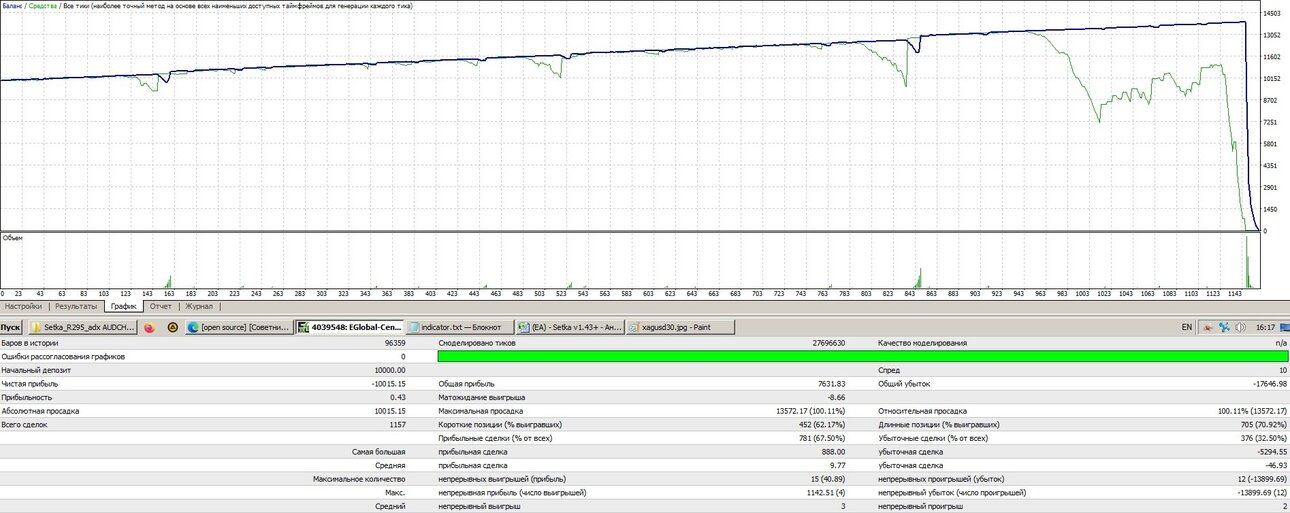Image resolution: width=1290 pixels, height=513 pixels.
Task: Click the Ошибки рассогласования графиков value 0
Action: click(403, 356)
